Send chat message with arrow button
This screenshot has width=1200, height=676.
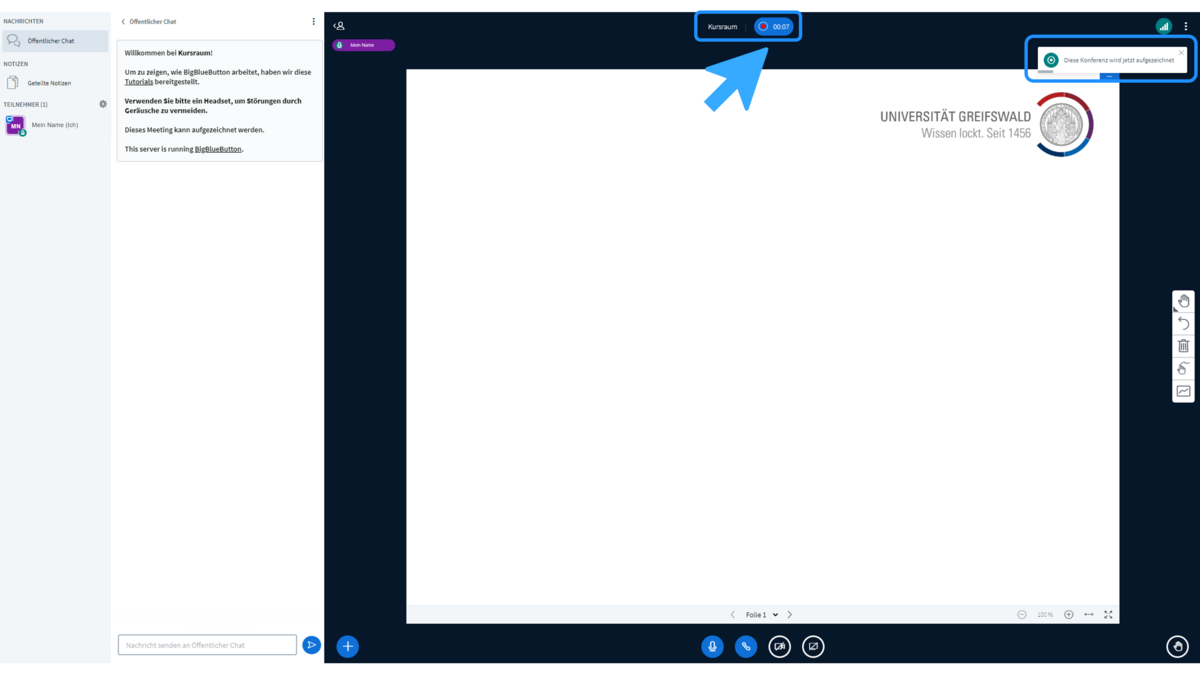pyautogui.click(x=312, y=645)
